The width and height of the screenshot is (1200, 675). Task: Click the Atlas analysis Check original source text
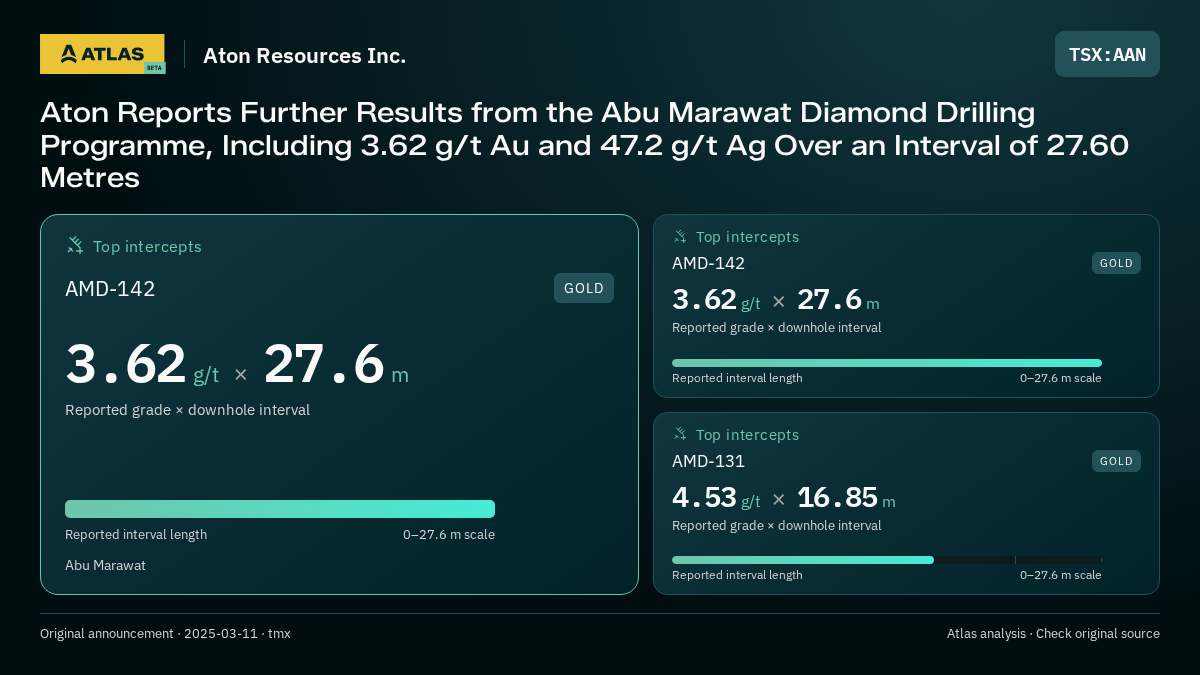click(x=1053, y=633)
